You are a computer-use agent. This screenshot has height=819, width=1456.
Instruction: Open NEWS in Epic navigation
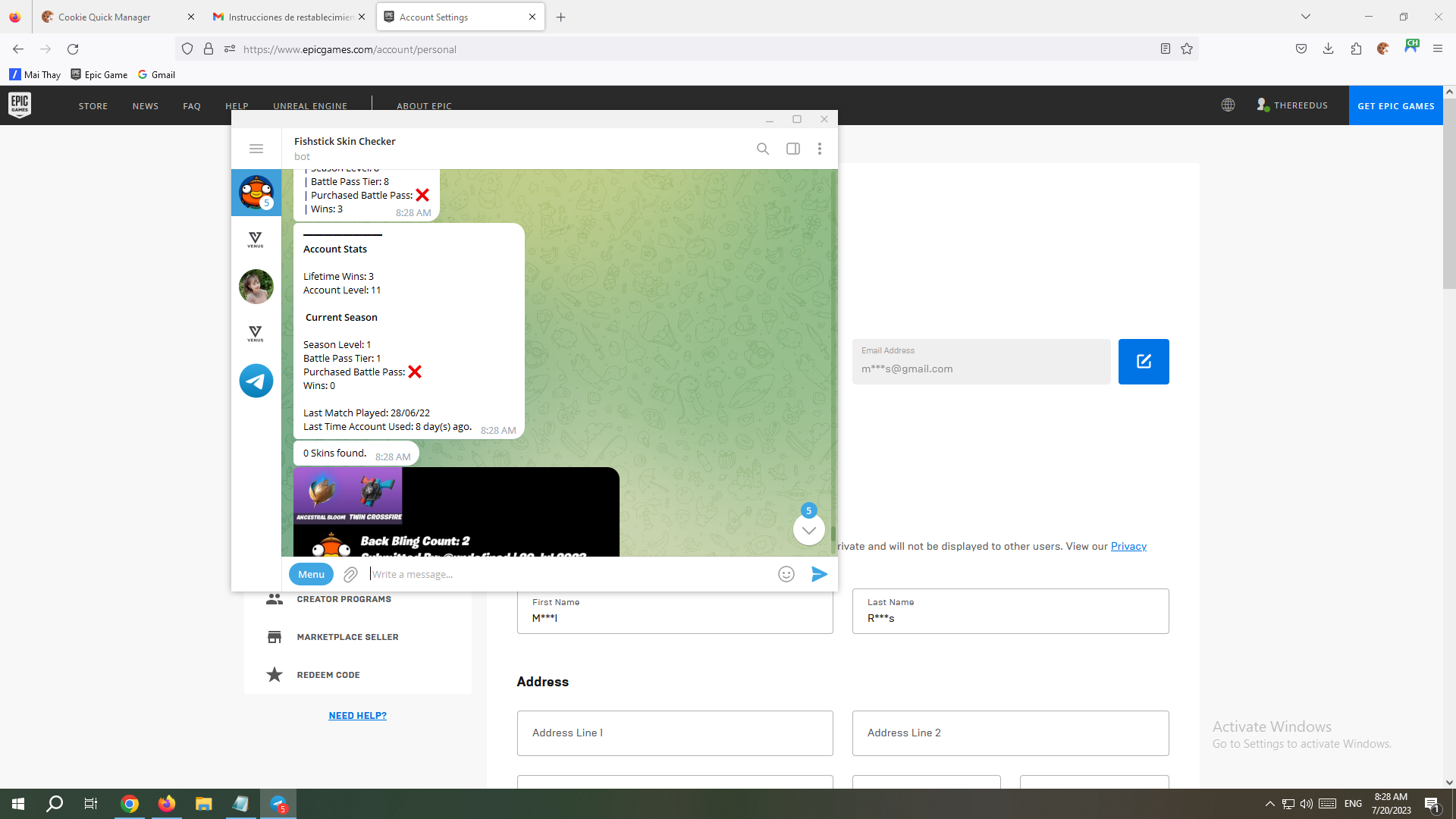coord(146,106)
